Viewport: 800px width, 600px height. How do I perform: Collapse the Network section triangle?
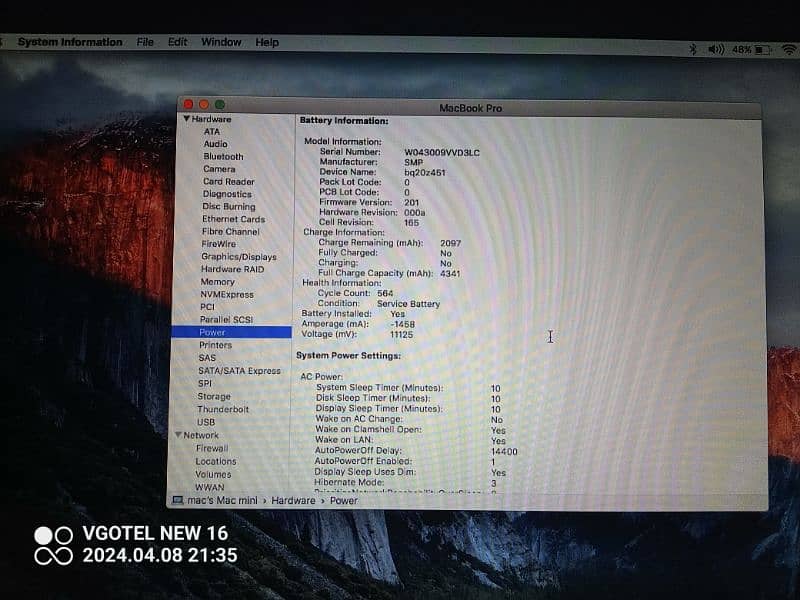[x=178, y=435]
